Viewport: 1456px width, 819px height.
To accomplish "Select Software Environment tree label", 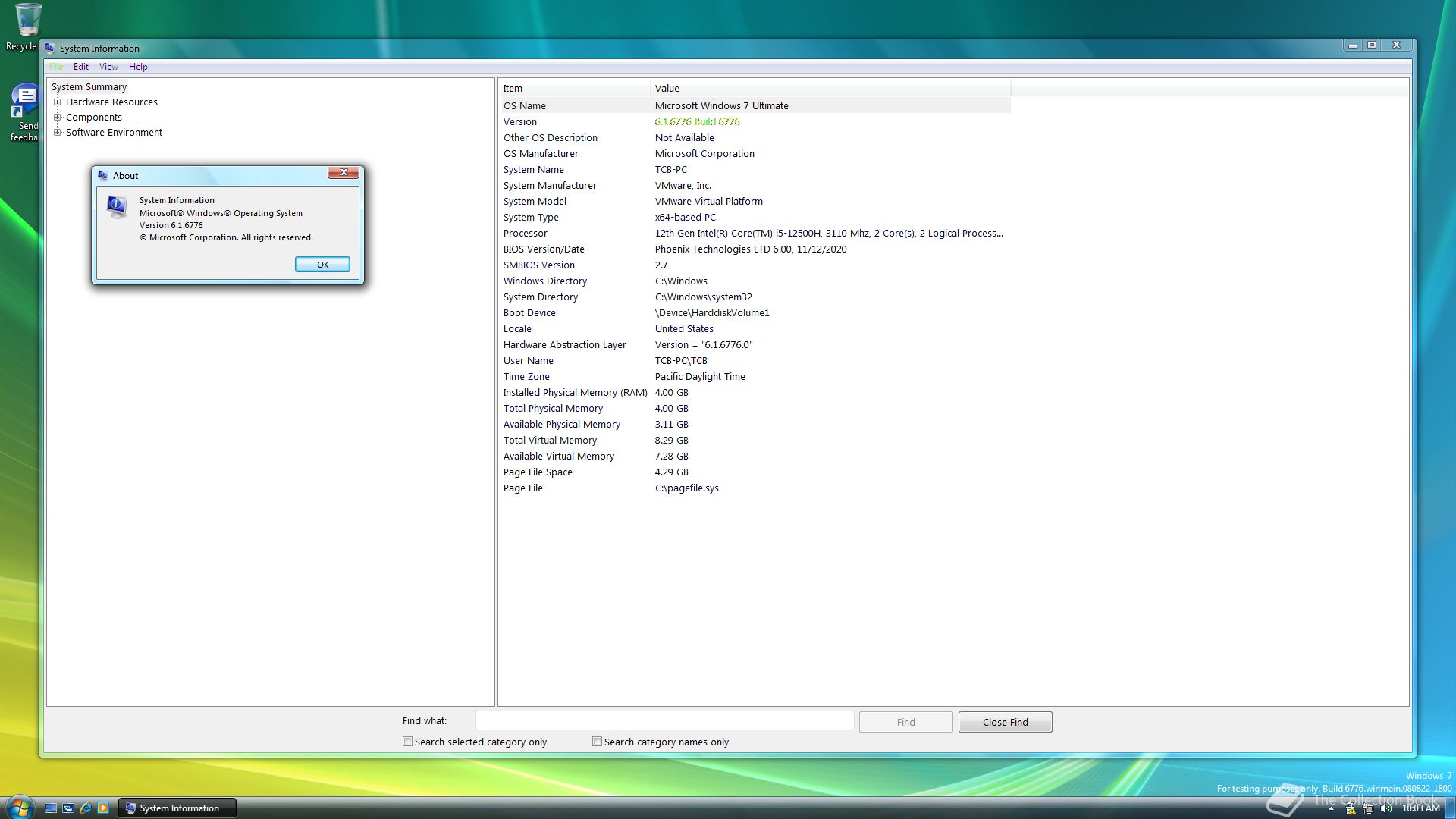I will (x=114, y=133).
